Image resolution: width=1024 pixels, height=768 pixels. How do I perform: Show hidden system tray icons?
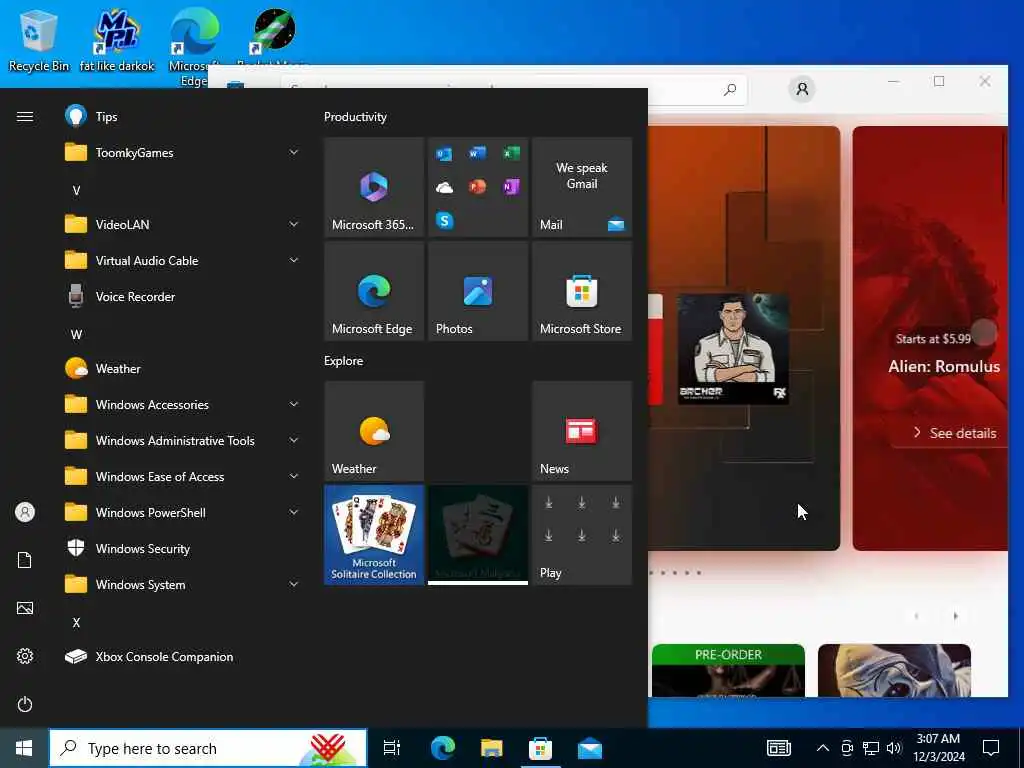coord(823,748)
